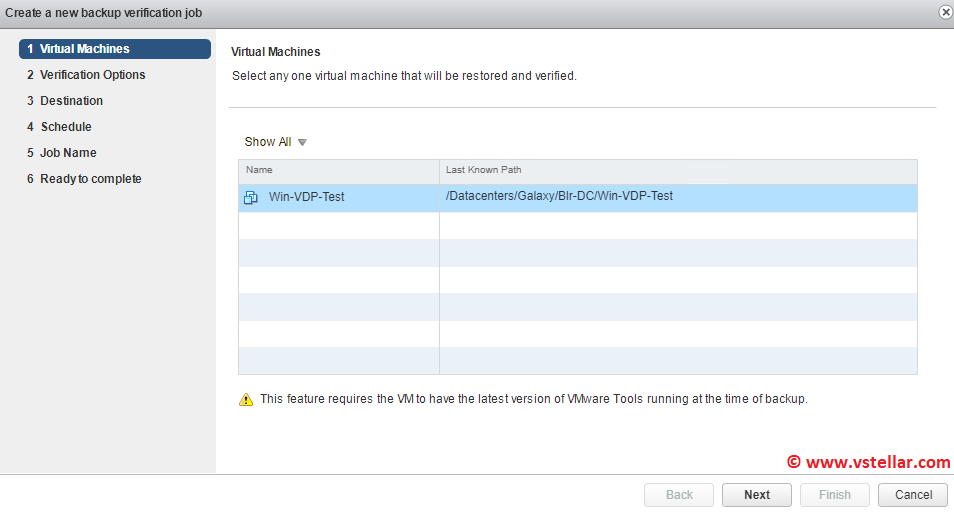Select the Job Name wizard step
Viewport: 954px width, 514px height.
coord(68,153)
